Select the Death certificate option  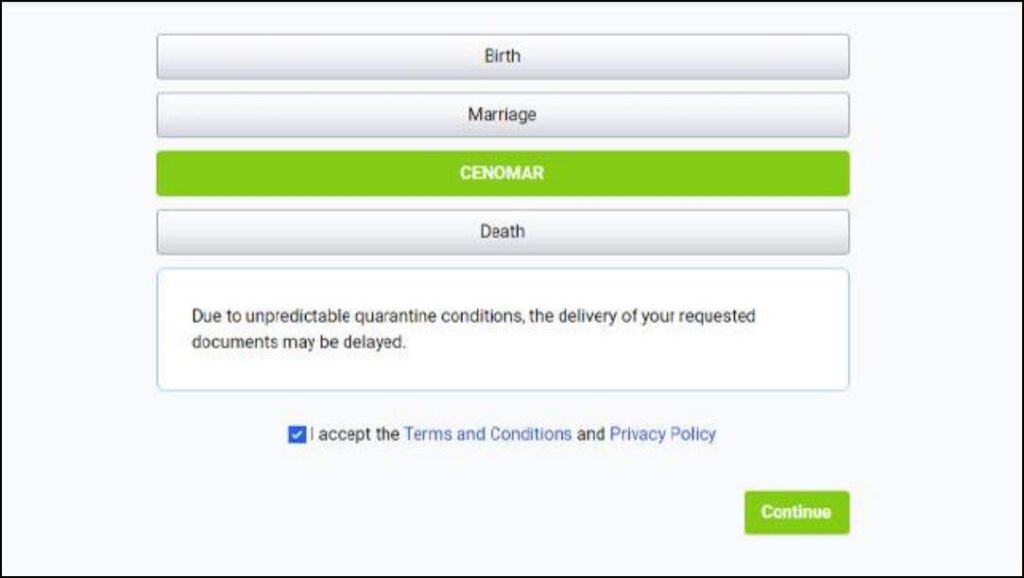(503, 232)
